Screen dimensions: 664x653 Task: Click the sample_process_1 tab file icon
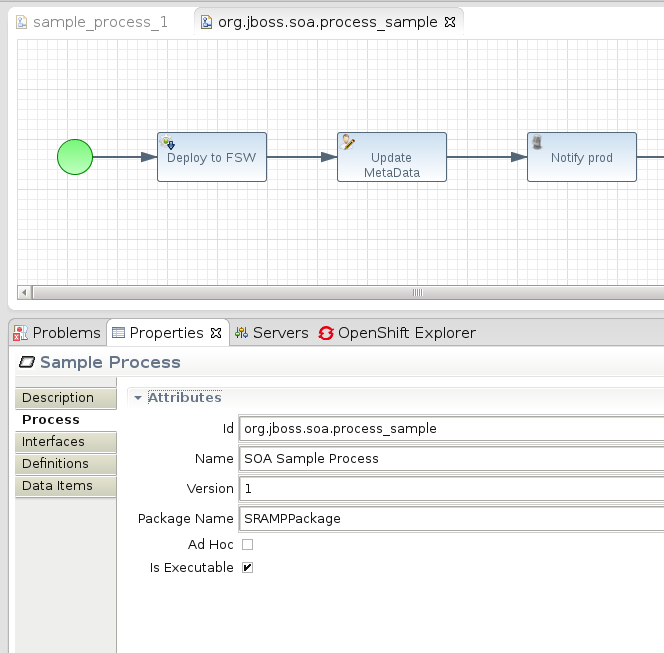pos(22,22)
